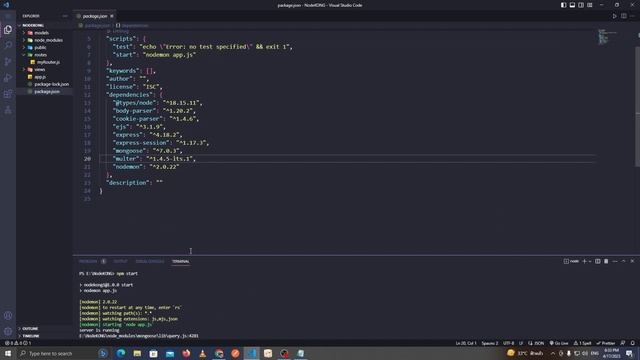Screen dimensions: 640x360
Task: Open the Run and Debug view
Action: (x=8, y=78)
